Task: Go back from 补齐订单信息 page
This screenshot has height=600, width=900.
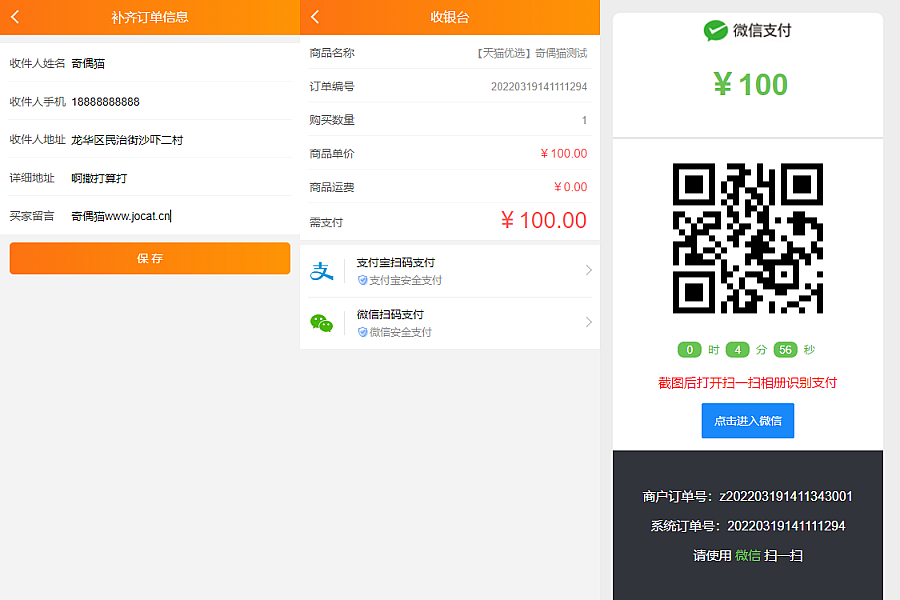Action: (x=15, y=17)
